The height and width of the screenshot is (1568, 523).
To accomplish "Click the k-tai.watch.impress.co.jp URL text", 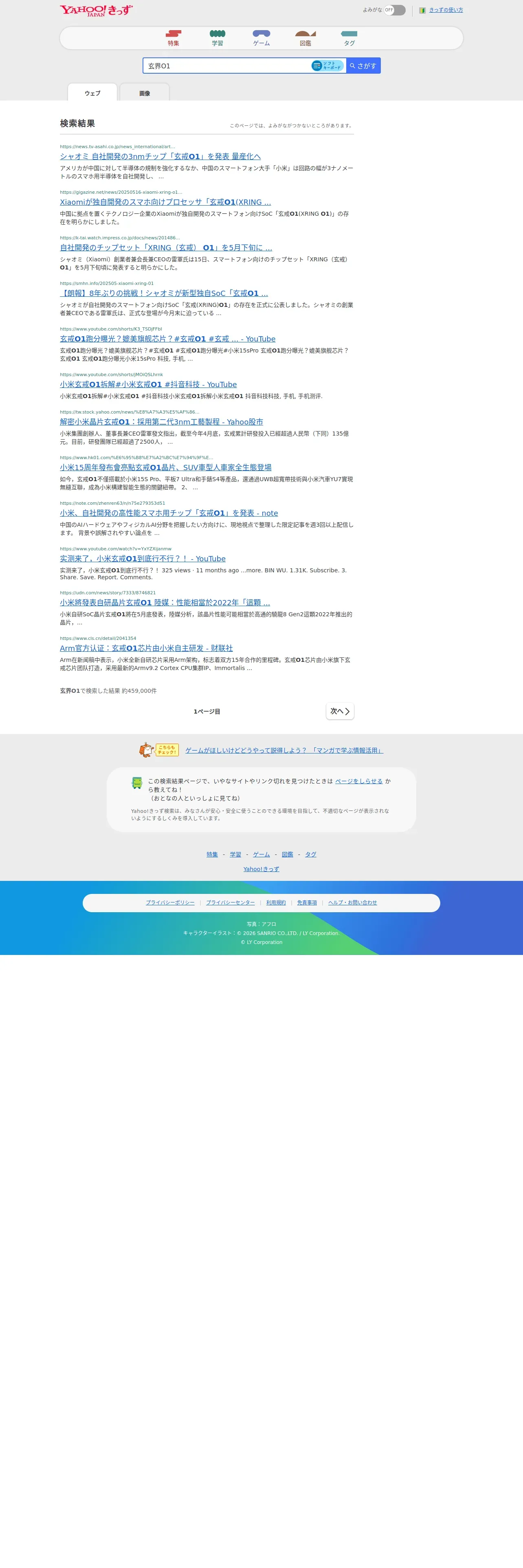I will pyautogui.click(x=120, y=238).
